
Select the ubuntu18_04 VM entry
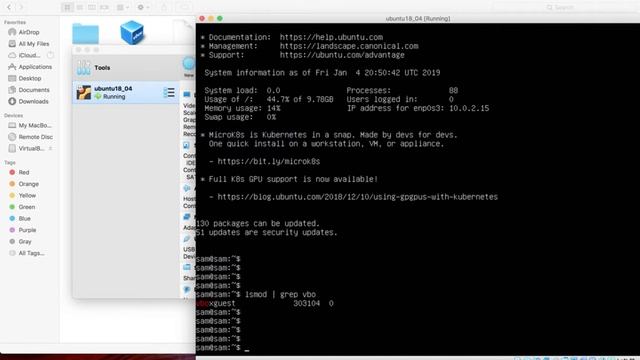(x=126, y=93)
